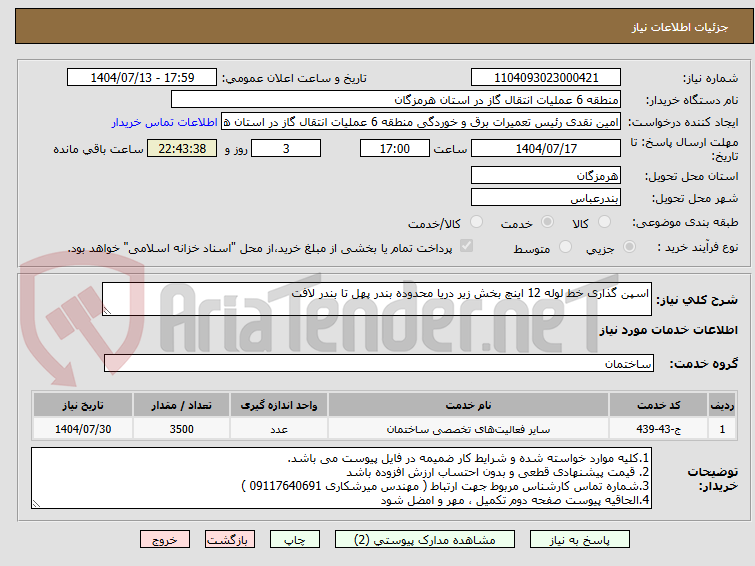This screenshot has height=566, width=755.
Task: Click the شرح کلی نیاز text area
Action: point(377,299)
